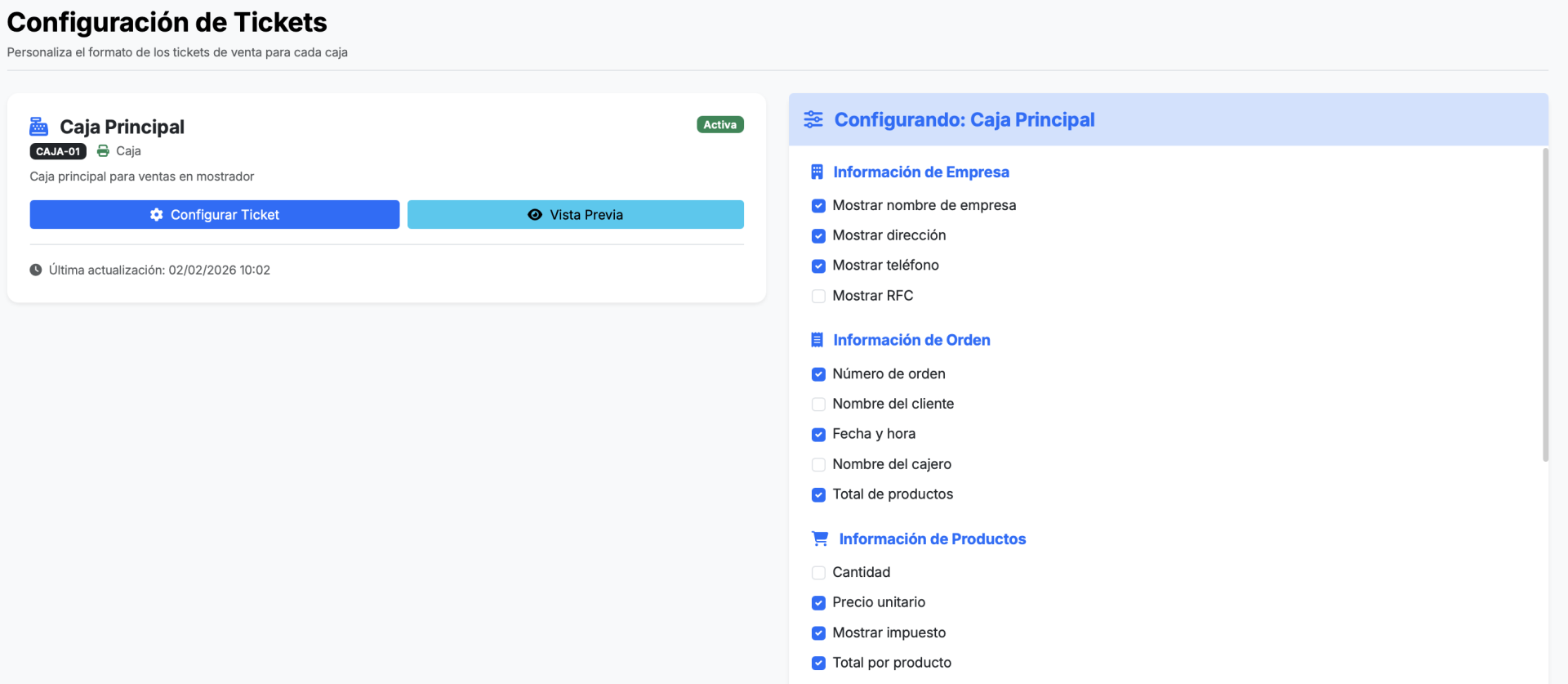Enable Nombre del cajero checkbox
Screen dimensions: 1568x684
pyautogui.click(x=818, y=465)
